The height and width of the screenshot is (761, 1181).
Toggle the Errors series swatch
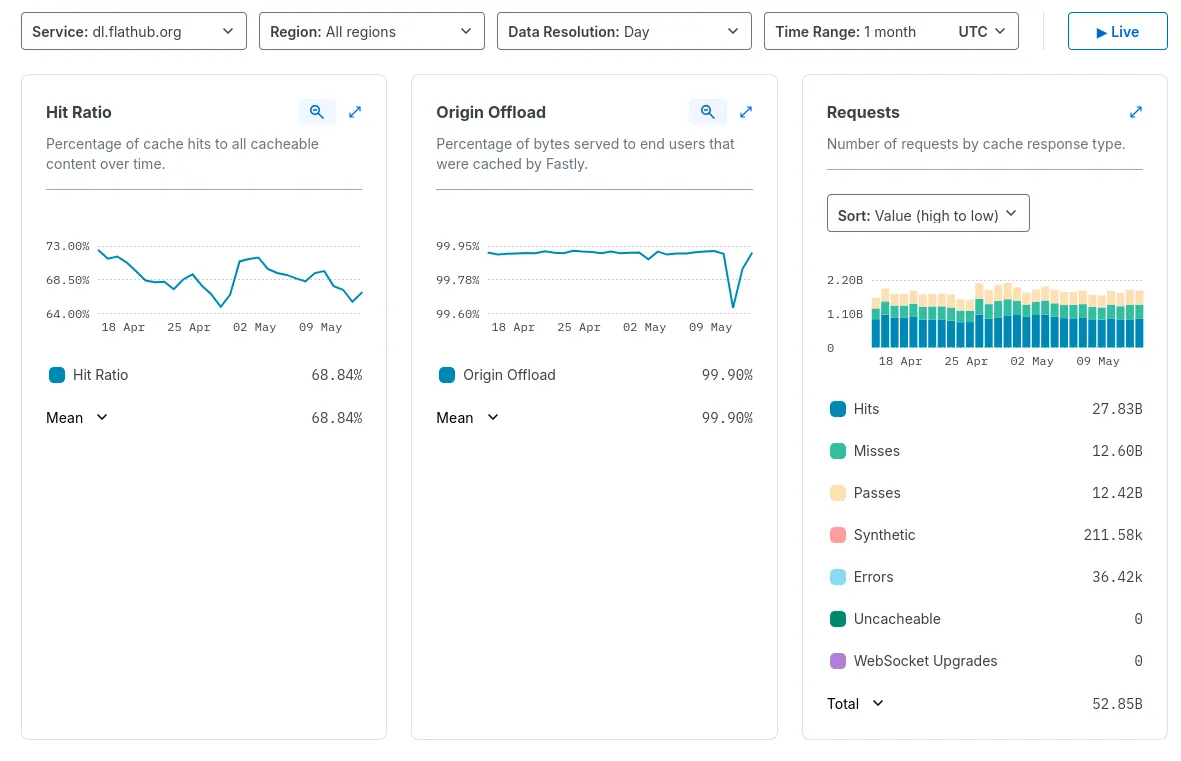tap(838, 577)
